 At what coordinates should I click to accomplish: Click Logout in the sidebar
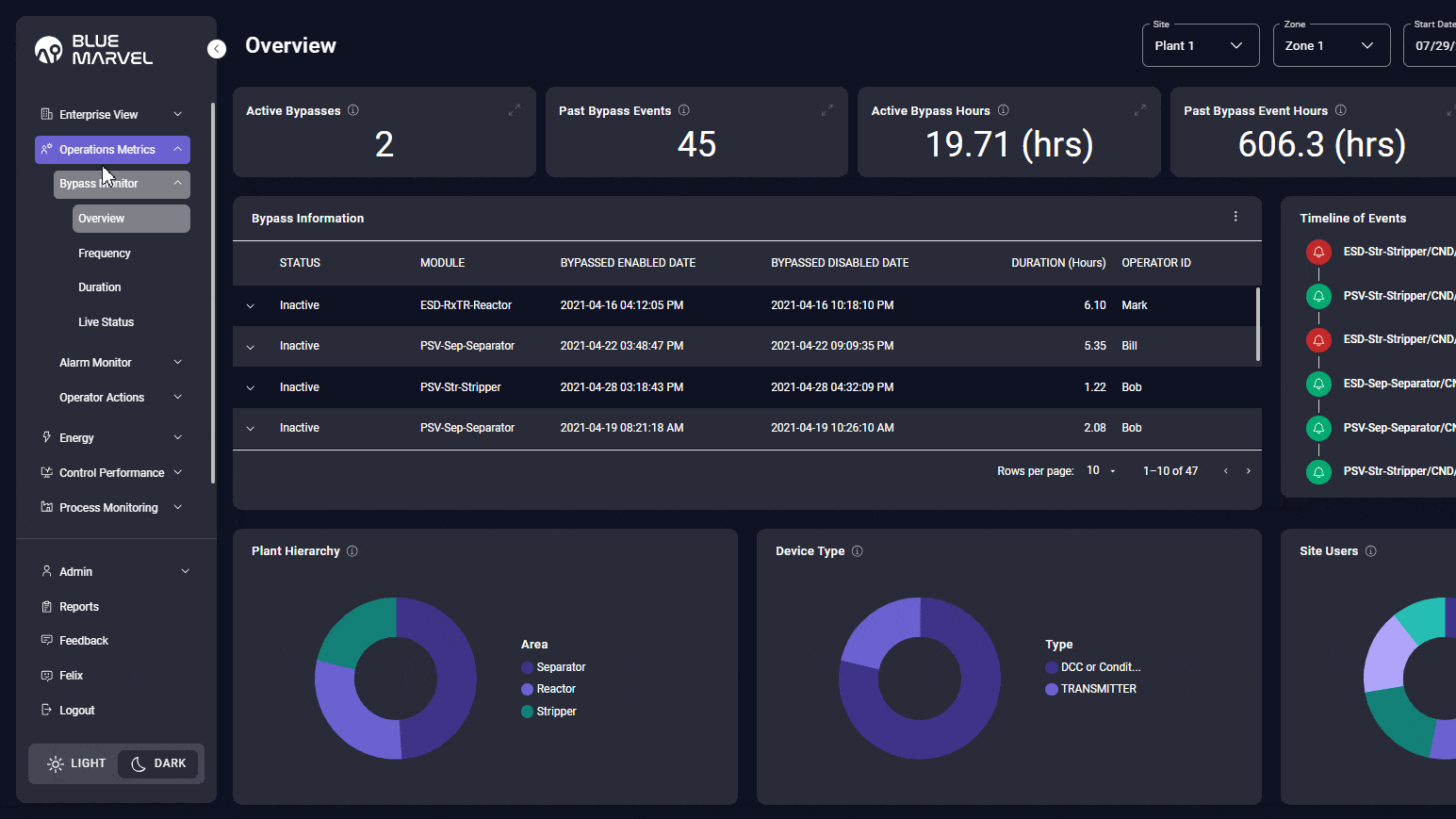[76, 710]
